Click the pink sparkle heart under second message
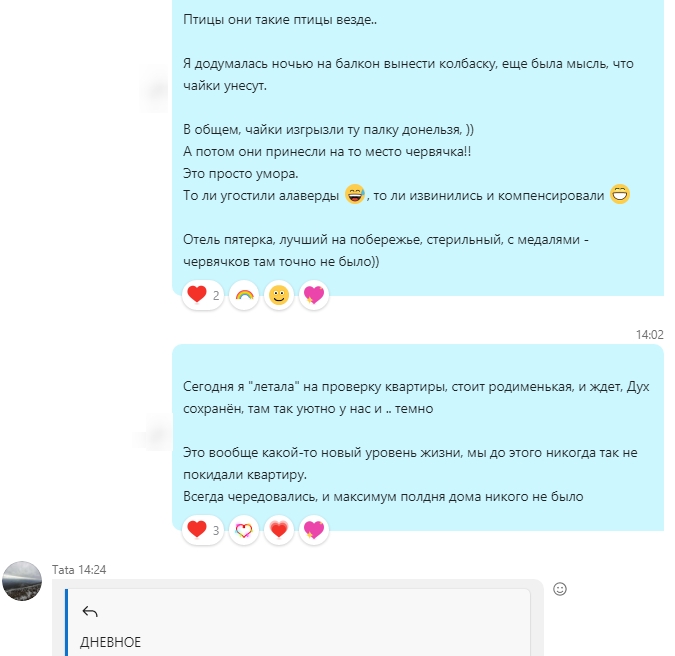Screen dimensions: 675x656 314,530
